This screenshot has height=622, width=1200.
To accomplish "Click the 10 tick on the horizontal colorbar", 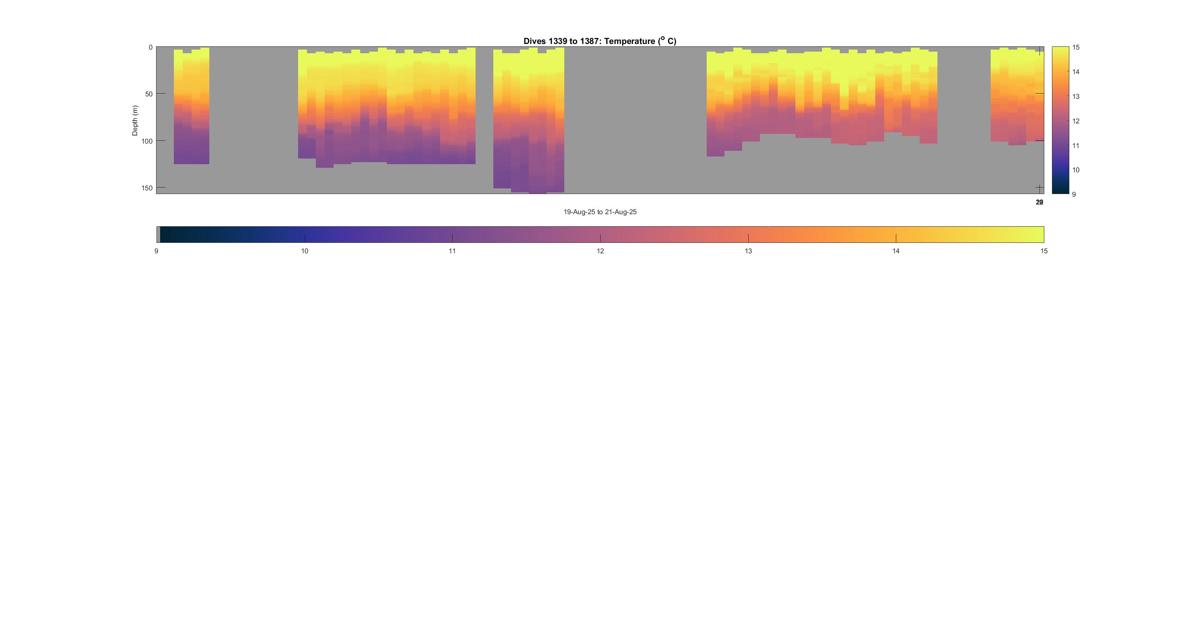I will point(304,250).
